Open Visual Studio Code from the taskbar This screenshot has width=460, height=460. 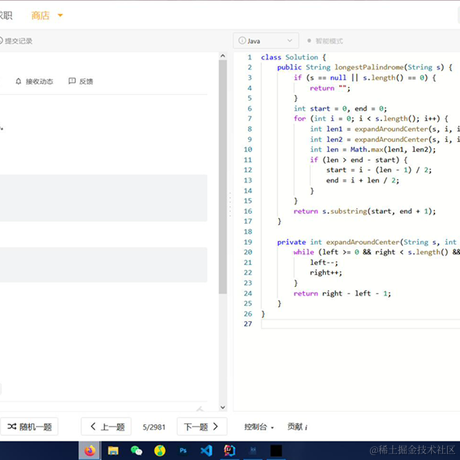pyautogui.click(x=206, y=451)
